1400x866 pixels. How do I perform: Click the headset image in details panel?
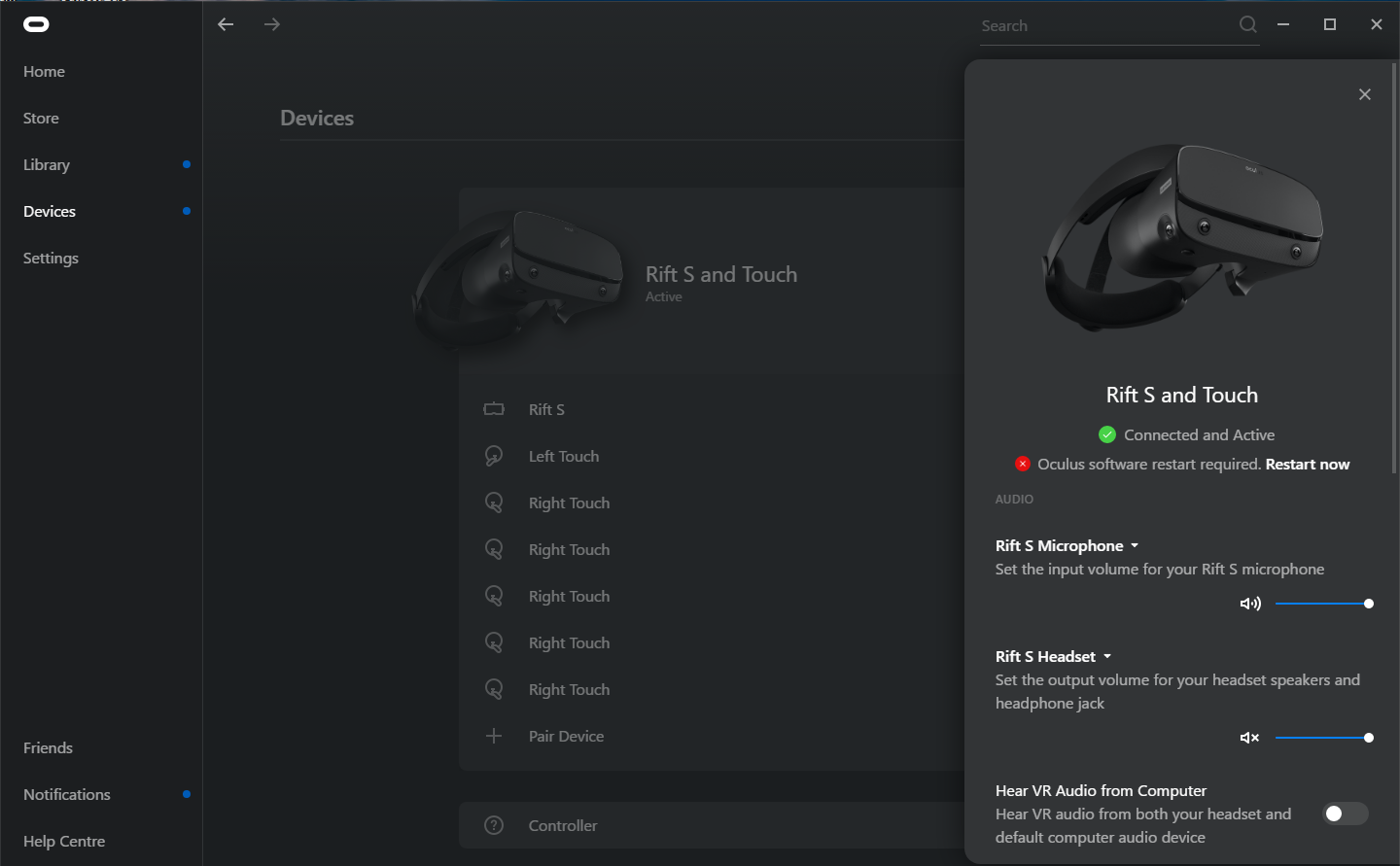pyautogui.click(x=1182, y=236)
